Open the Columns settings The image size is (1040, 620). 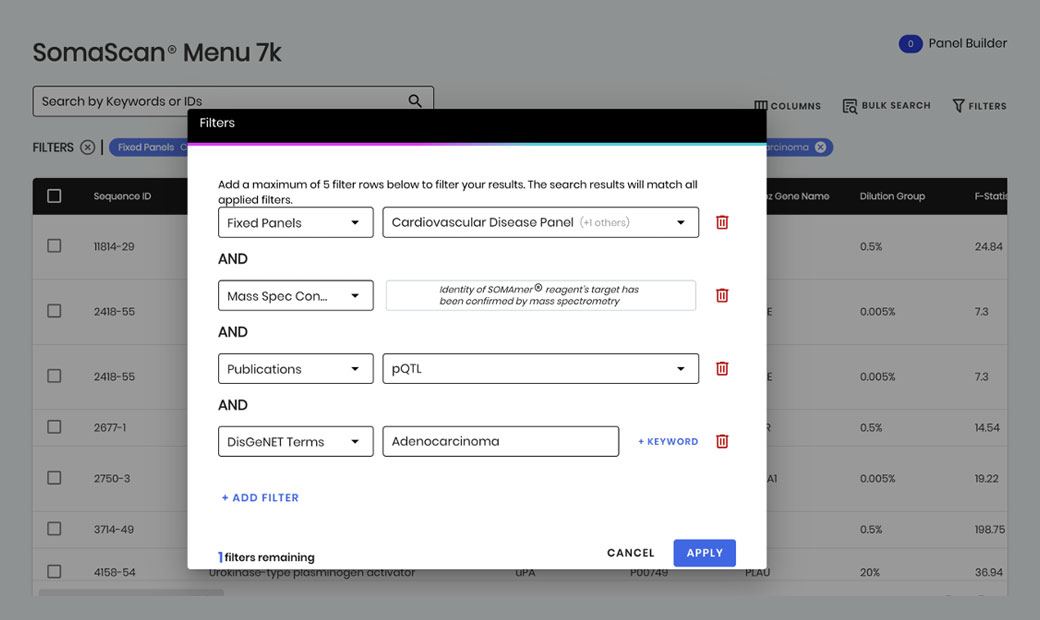(x=787, y=106)
